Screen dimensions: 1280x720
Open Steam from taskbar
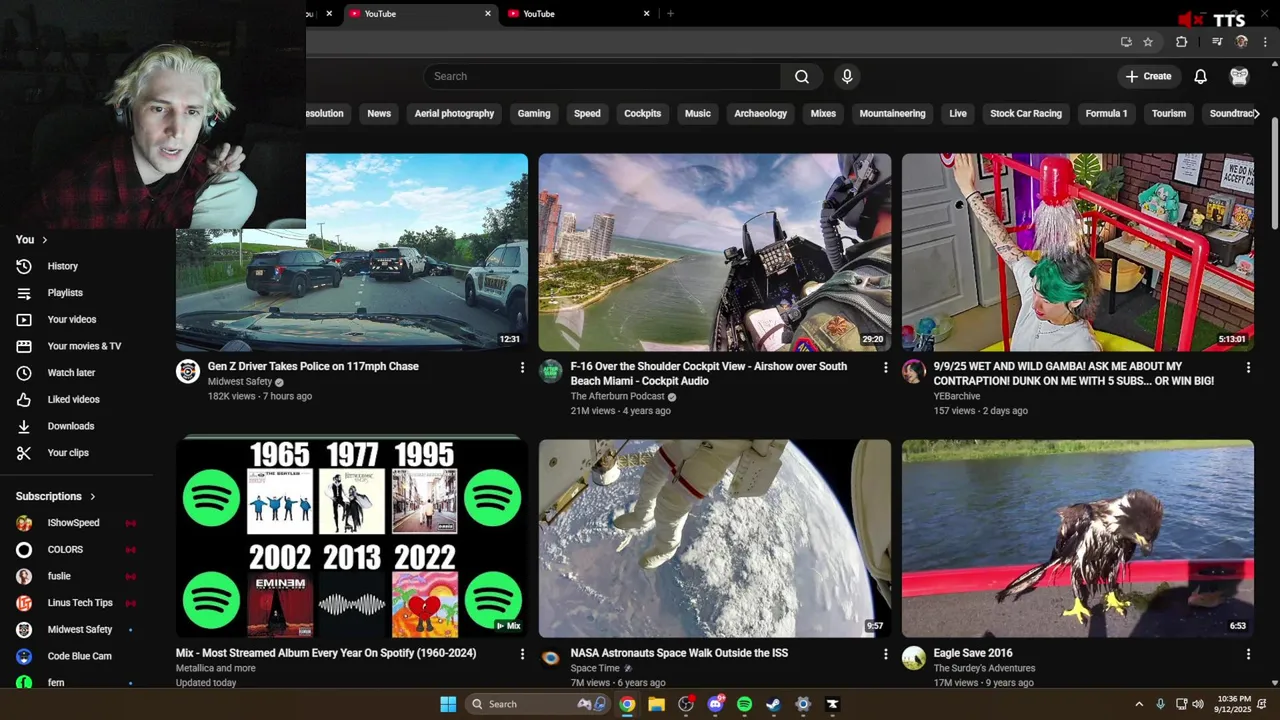773,704
